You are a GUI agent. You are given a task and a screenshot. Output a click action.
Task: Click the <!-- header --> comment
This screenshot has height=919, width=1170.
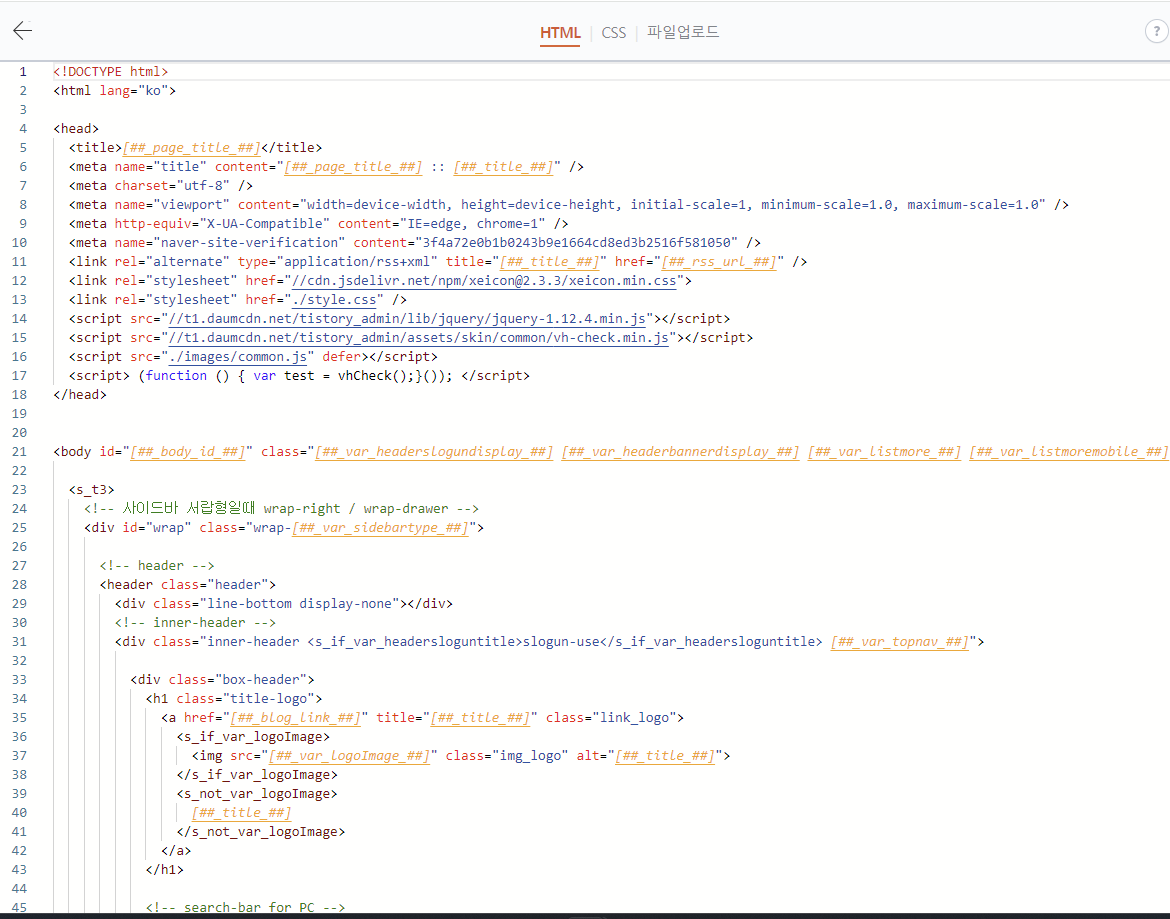tap(157, 565)
